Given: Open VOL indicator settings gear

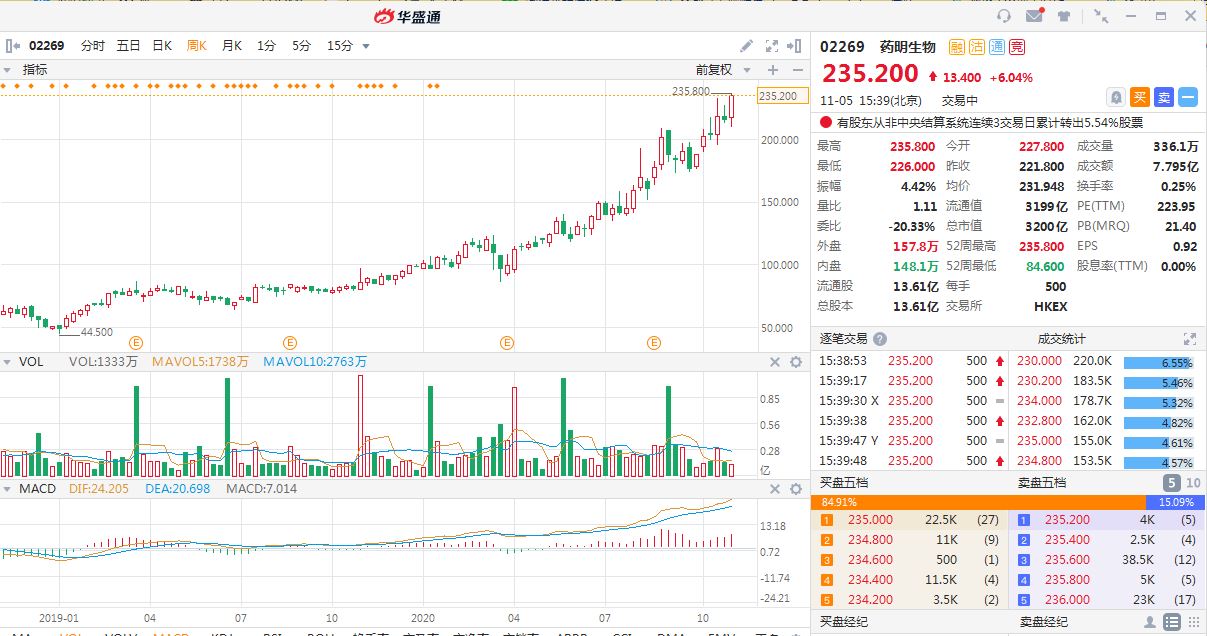Looking at the screenshot, I should point(796,362).
